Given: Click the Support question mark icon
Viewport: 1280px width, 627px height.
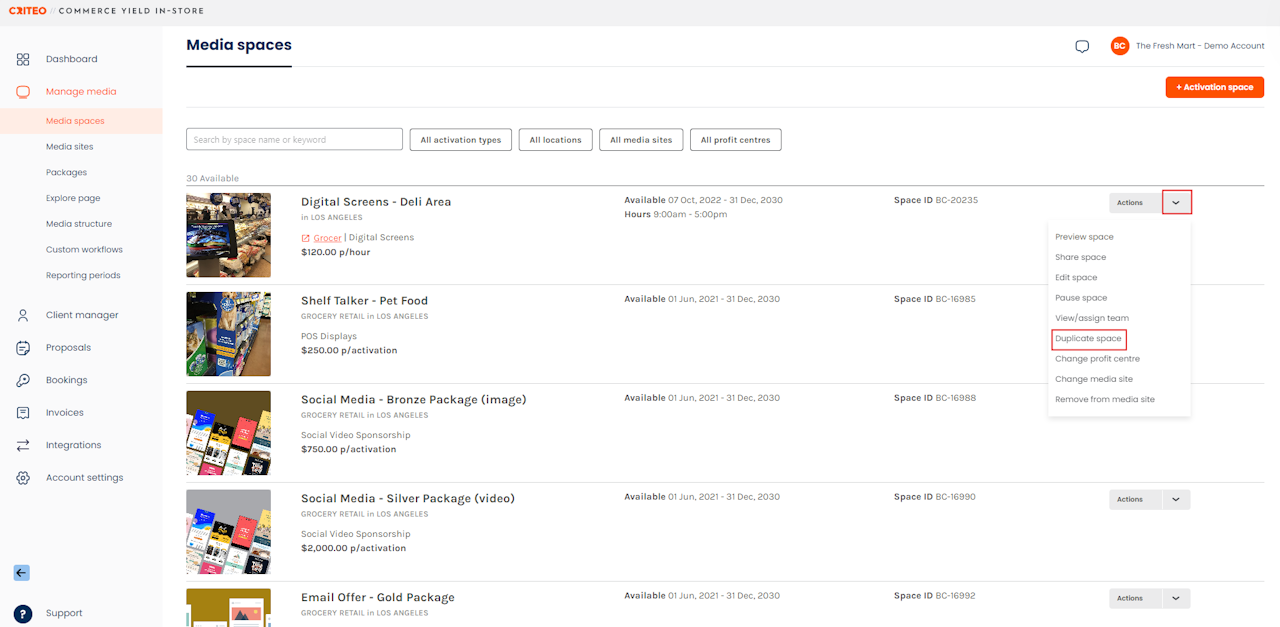Looking at the screenshot, I should tap(23, 613).
